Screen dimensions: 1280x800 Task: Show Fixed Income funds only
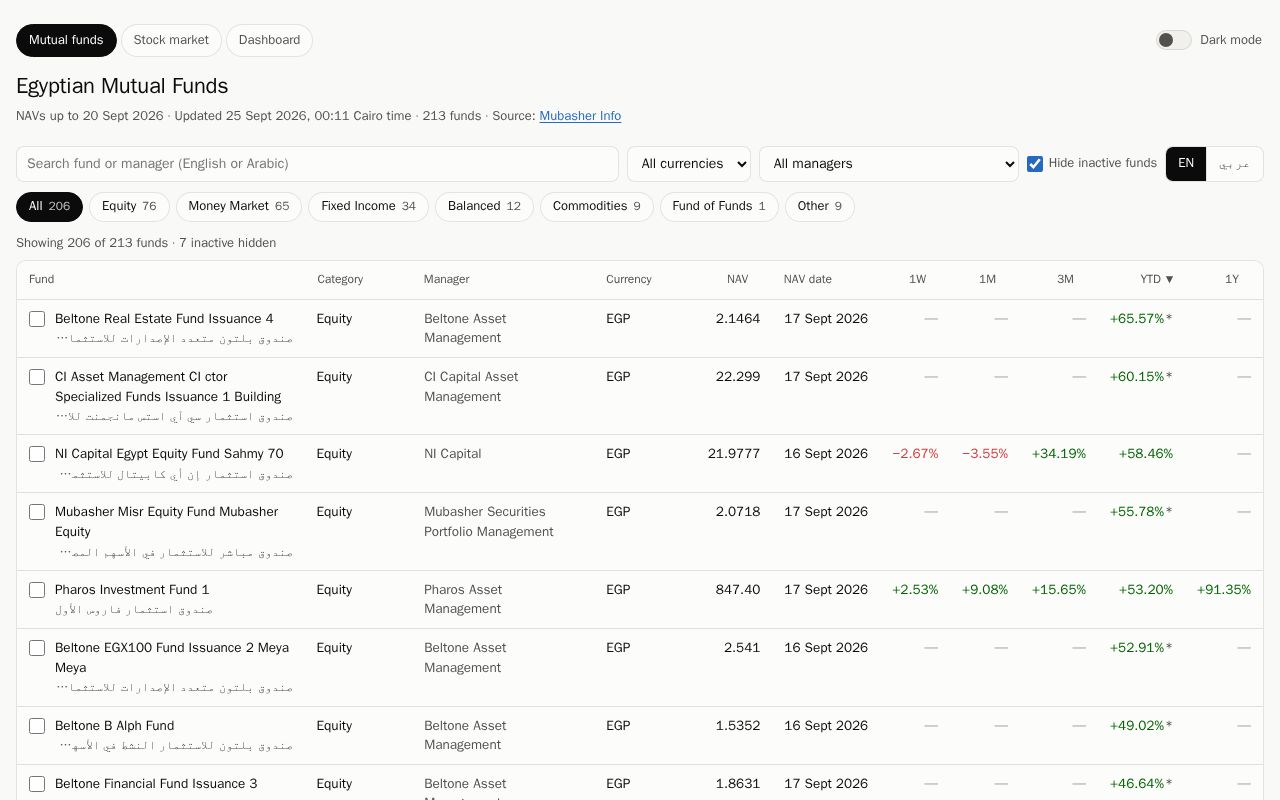pos(368,206)
